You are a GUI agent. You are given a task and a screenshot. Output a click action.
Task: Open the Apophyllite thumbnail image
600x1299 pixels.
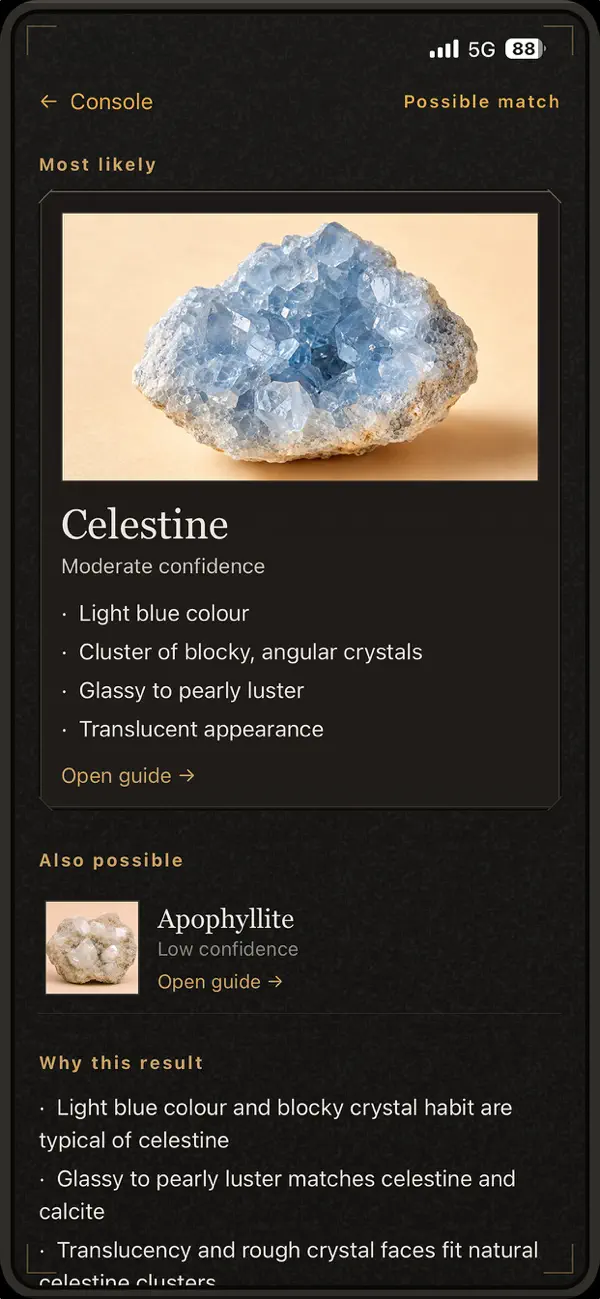pyautogui.click(x=92, y=948)
